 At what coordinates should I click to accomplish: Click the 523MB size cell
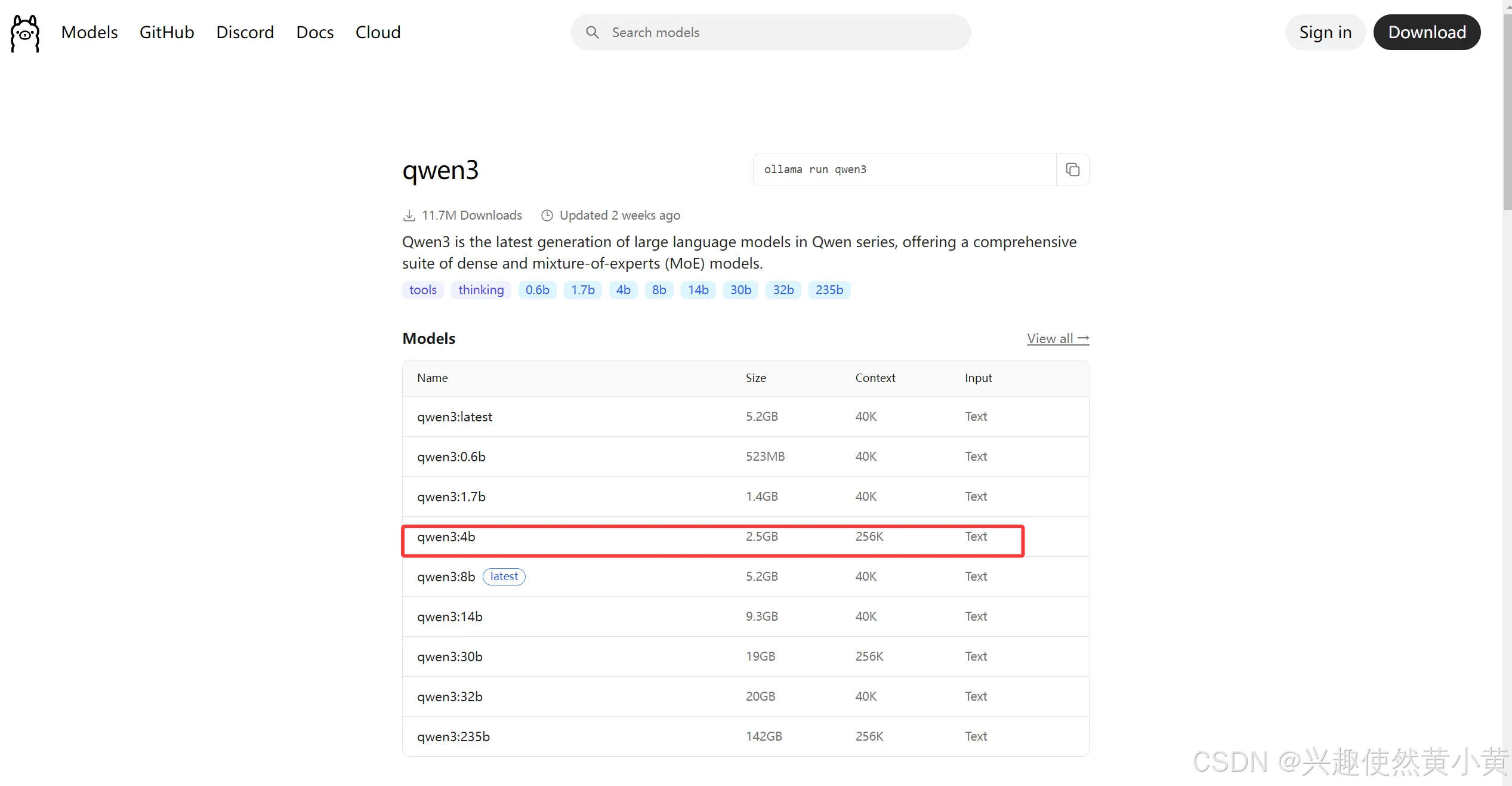coord(765,457)
